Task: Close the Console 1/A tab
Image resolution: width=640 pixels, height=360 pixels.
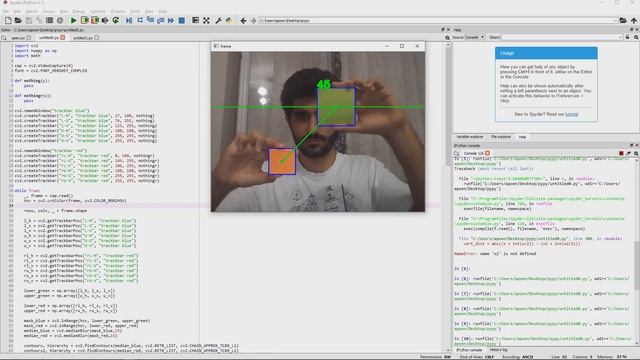Action: [487, 153]
